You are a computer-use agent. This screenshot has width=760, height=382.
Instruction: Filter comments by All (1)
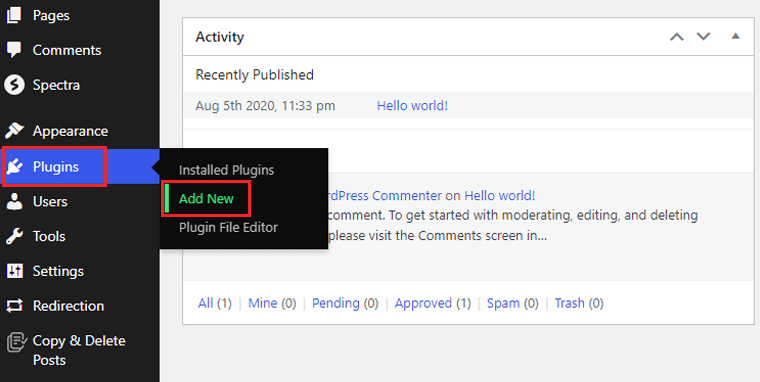click(x=215, y=303)
